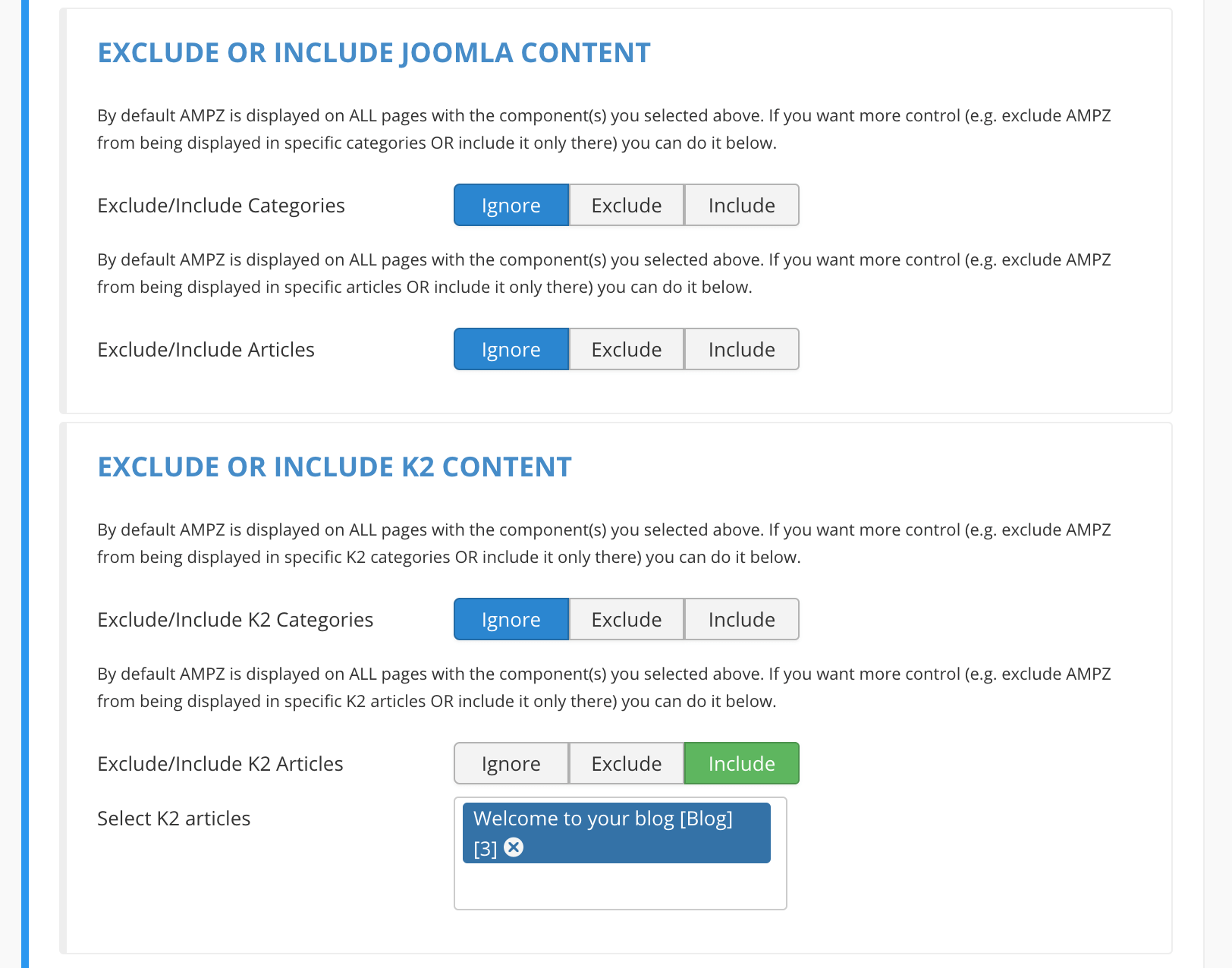This screenshot has height=968, width=1232.
Task: Click the green Include K2 Articles button
Action: 742,763
